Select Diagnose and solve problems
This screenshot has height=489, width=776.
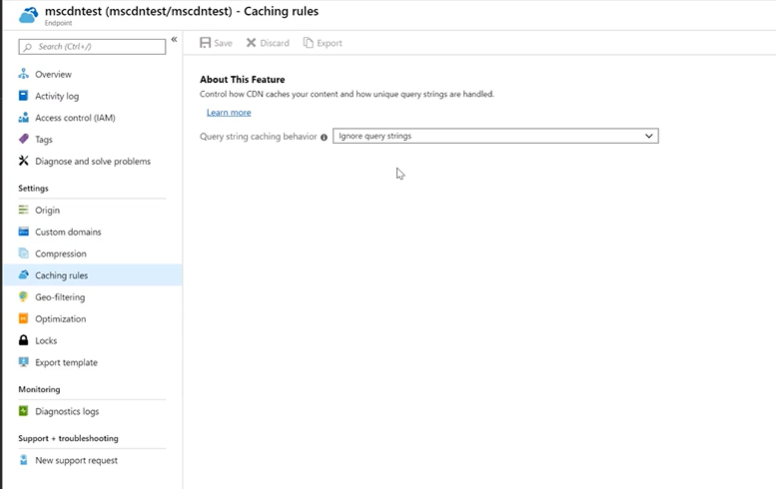(93, 161)
